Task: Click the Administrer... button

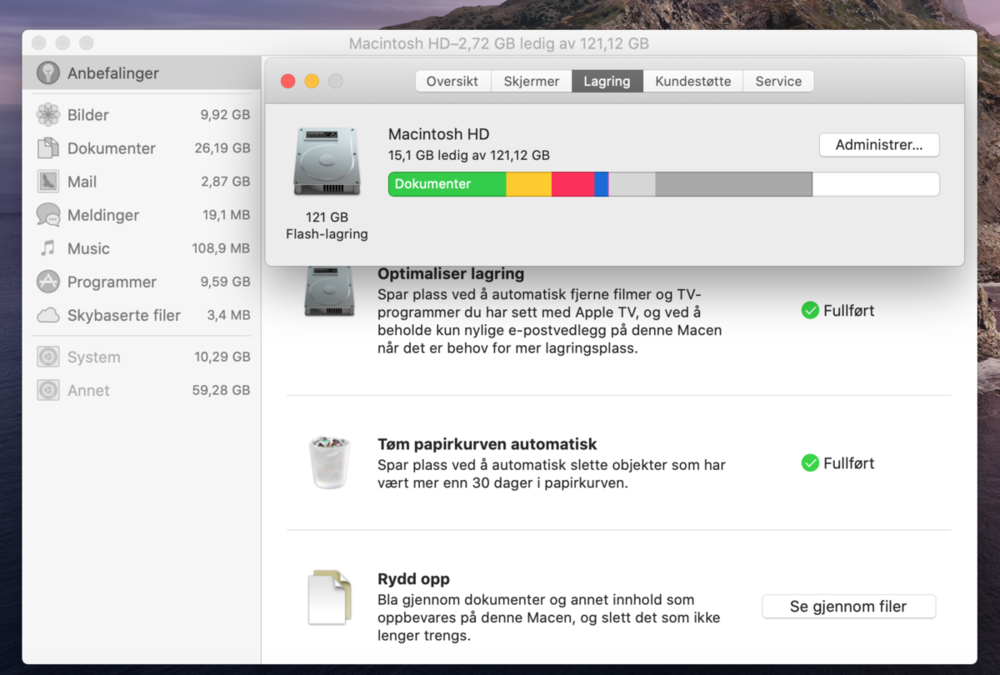Action: 879,145
